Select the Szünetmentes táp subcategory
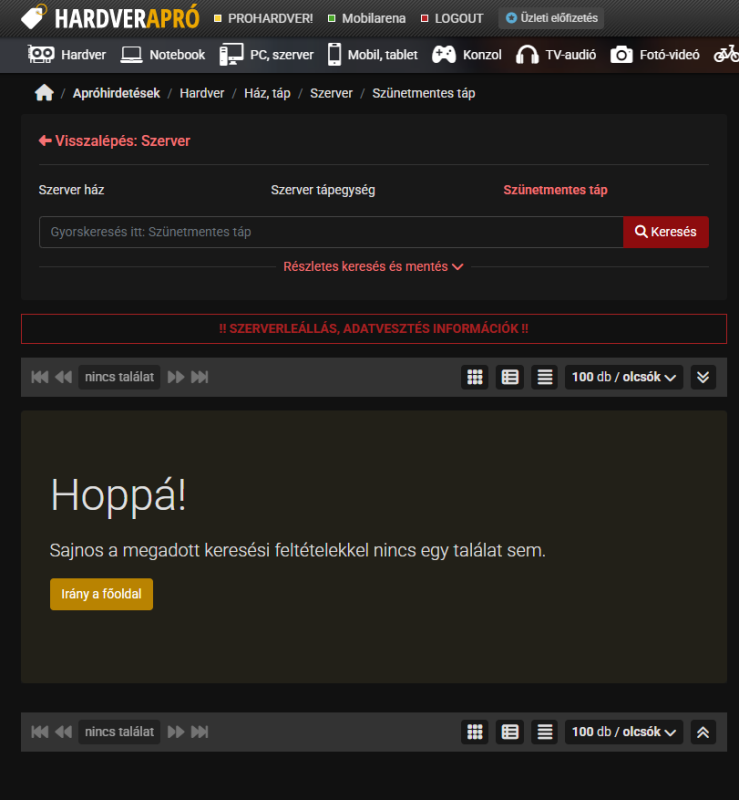The height and width of the screenshot is (800, 739). point(555,190)
